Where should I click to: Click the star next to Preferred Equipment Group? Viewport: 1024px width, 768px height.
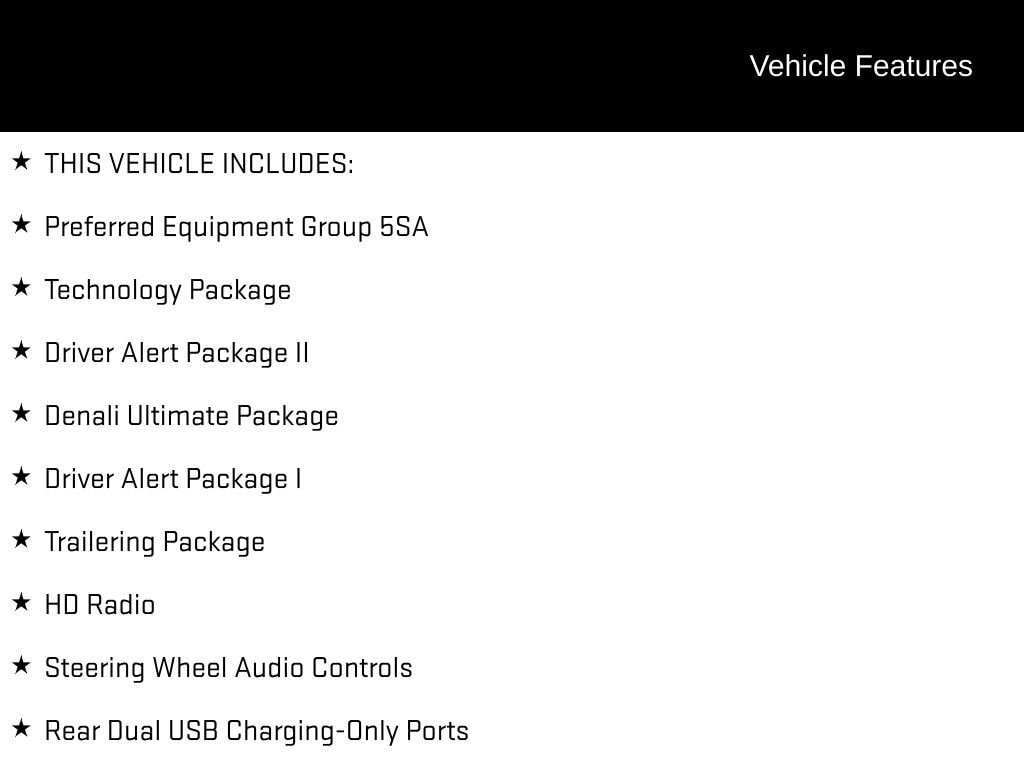tap(21, 224)
